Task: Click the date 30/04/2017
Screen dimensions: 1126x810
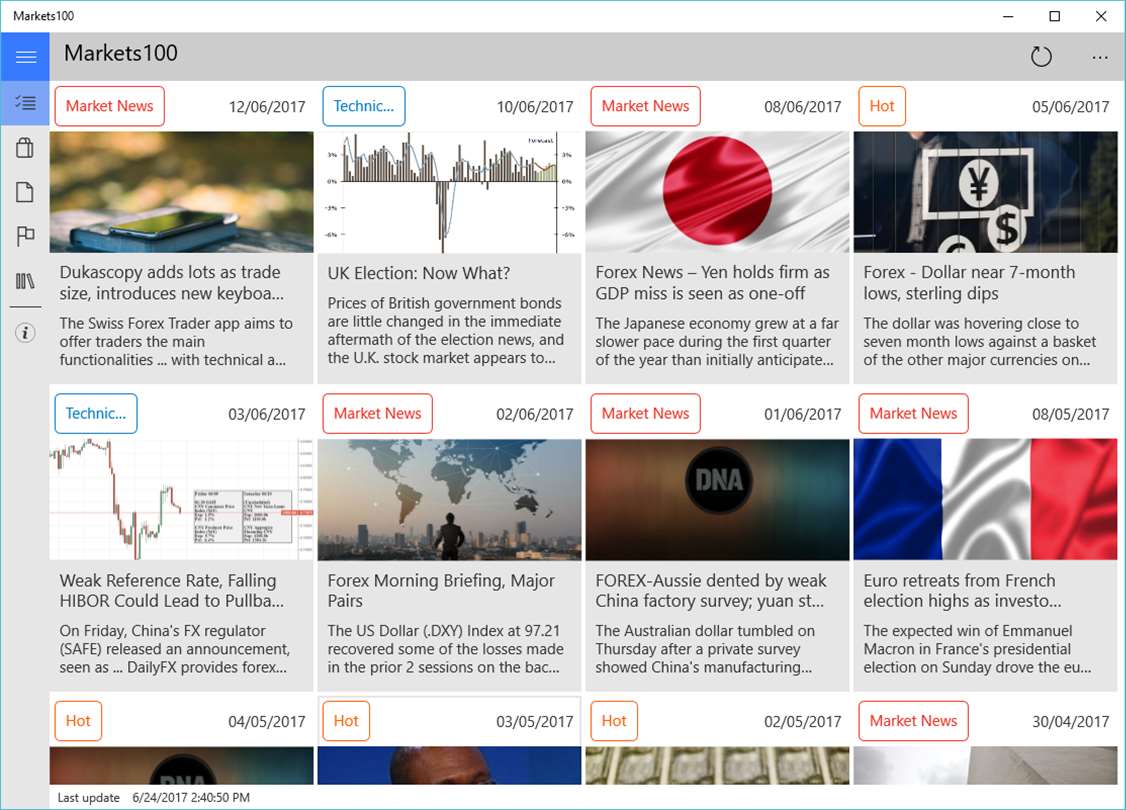Action: (1070, 722)
